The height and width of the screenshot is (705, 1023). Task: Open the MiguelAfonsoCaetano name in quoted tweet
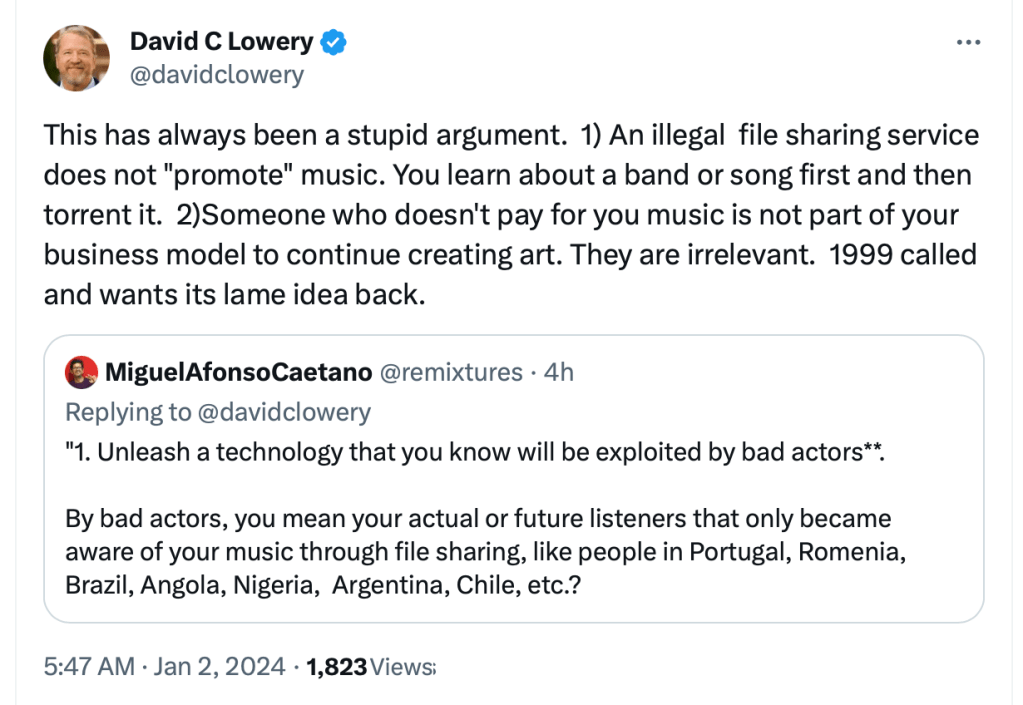click(238, 373)
